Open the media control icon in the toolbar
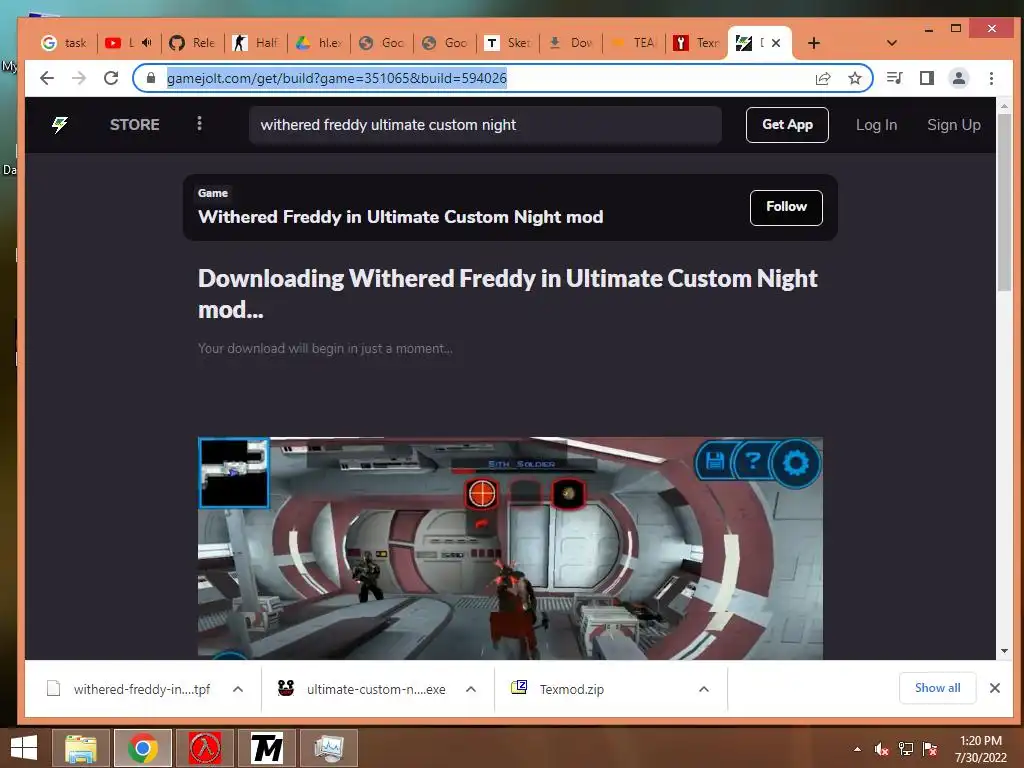The image size is (1024, 768). 895,78
